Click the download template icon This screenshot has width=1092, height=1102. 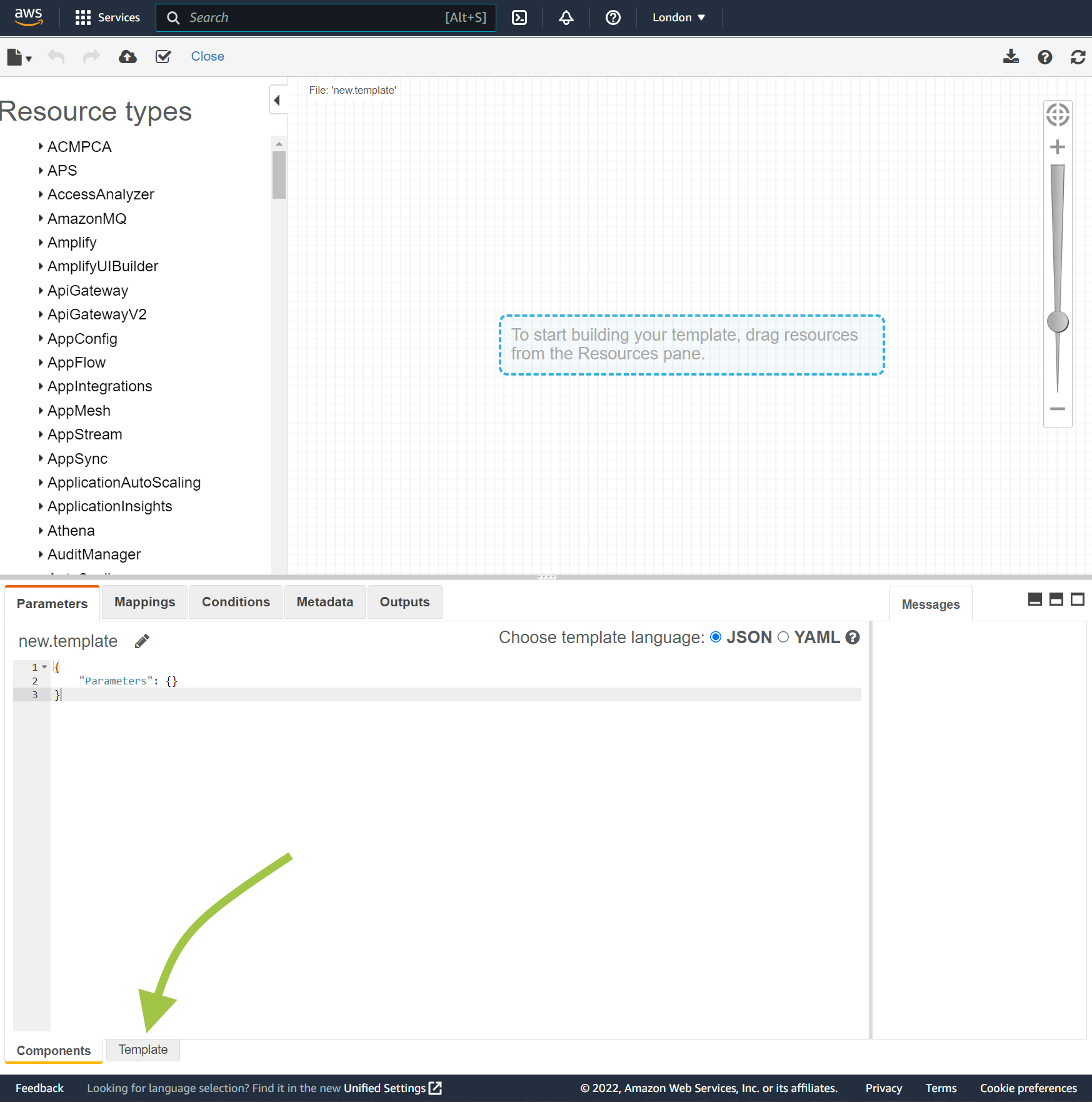[1011, 57]
